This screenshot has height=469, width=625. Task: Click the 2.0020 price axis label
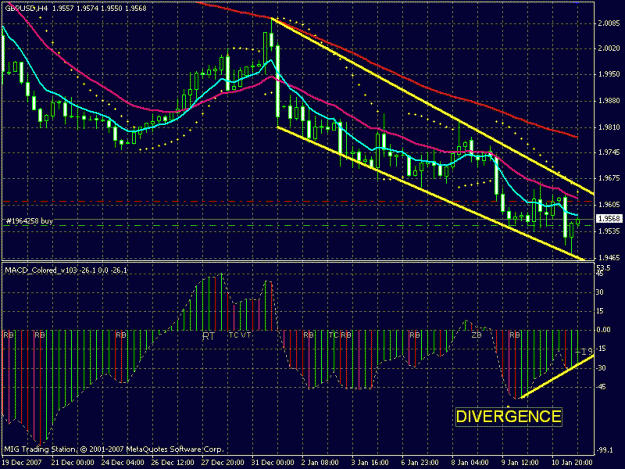pyautogui.click(x=609, y=49)
